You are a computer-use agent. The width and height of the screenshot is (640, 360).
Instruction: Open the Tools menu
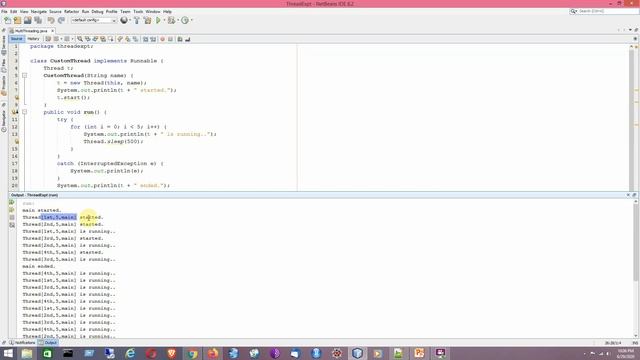point(138,12)
